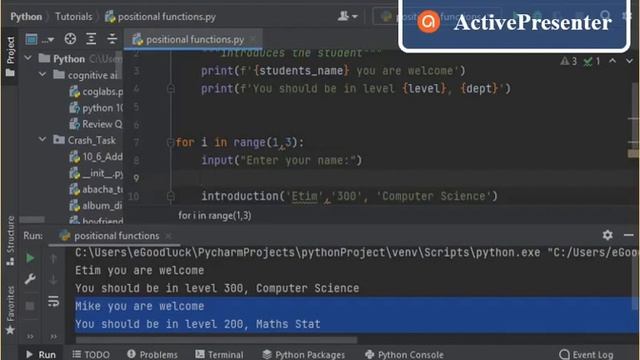Open the TODO tool window
Viewport: 640px width, 360px height.
click(91, 354)
